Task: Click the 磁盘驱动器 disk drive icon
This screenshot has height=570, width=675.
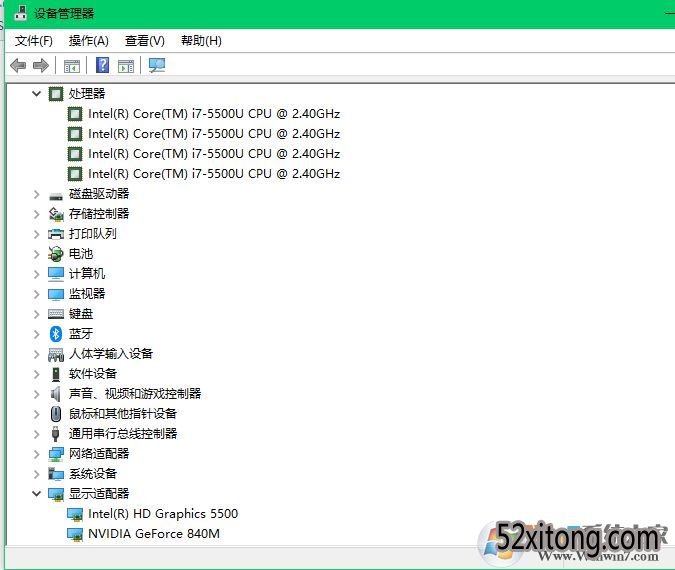Action: pyautogui.click(x=56, y=196)
